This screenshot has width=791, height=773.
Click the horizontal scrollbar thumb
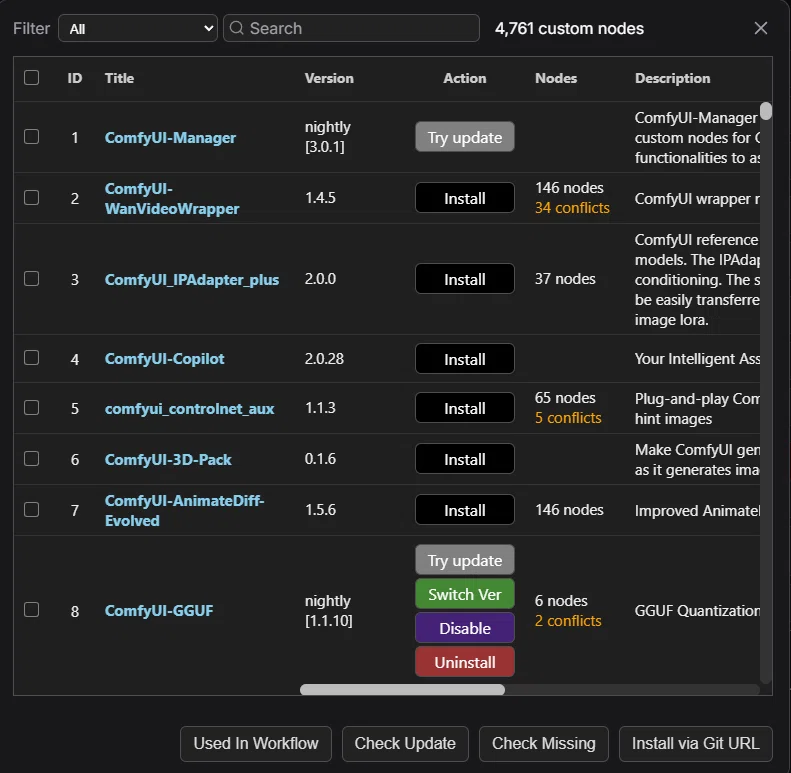coord(402,689)
